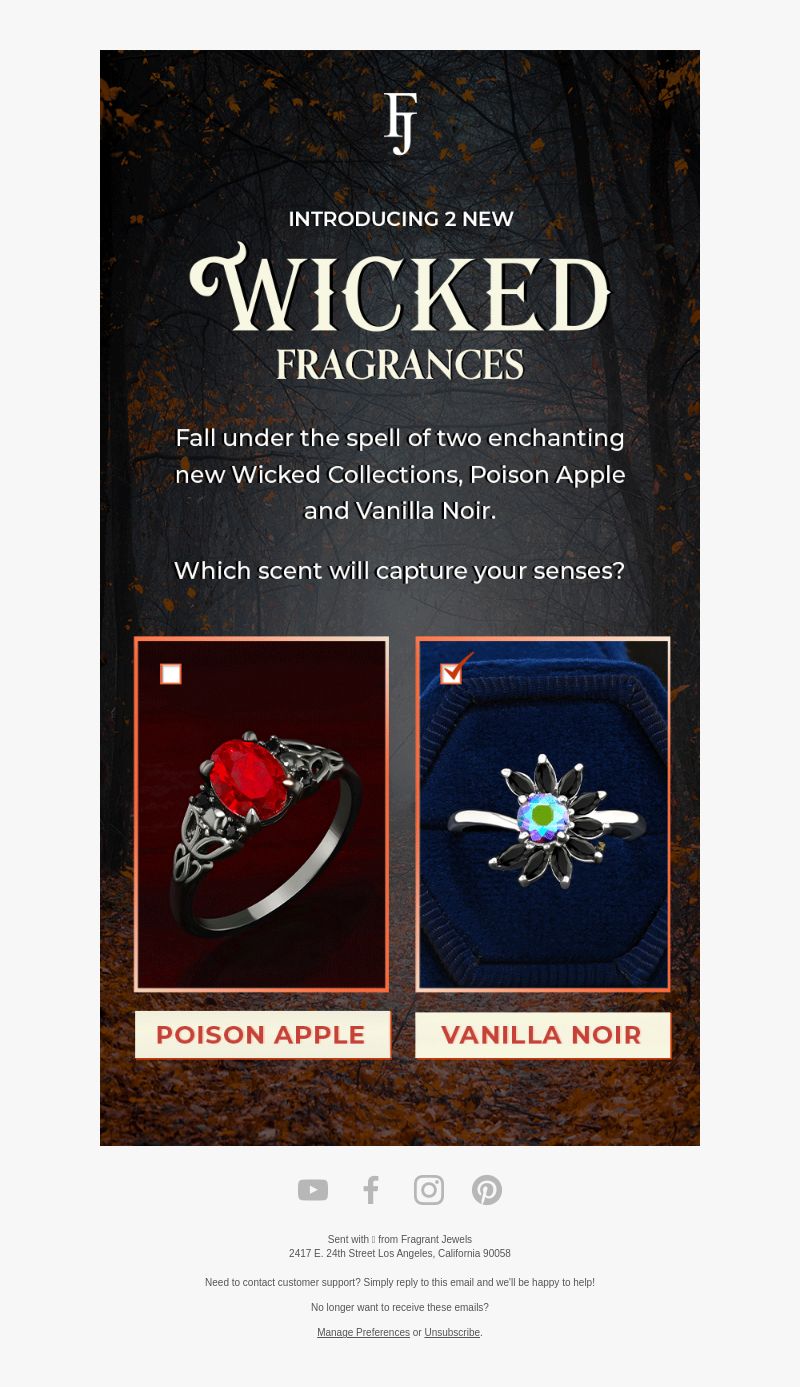This screenshot has width=800, height=1387.
Task: Click the WICKED headline text
Action: tap(400, 287)
